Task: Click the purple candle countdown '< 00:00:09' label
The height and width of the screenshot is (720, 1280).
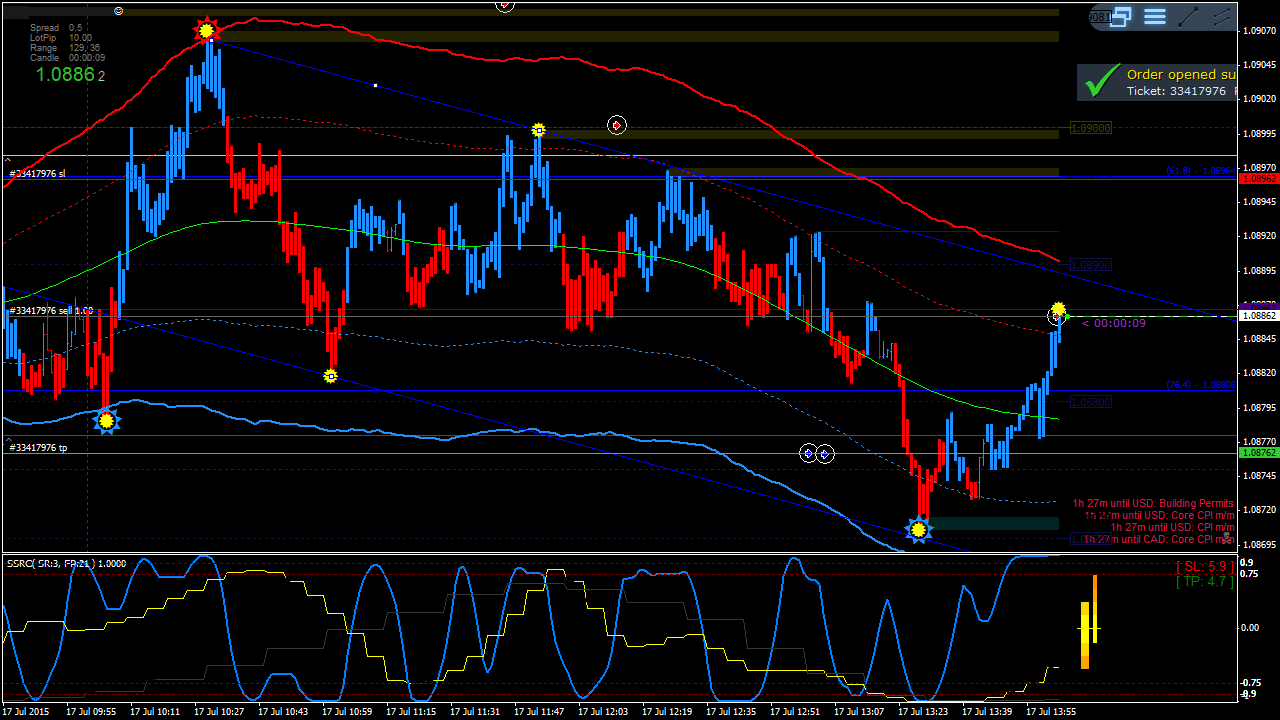Action: click(1113, 323)
